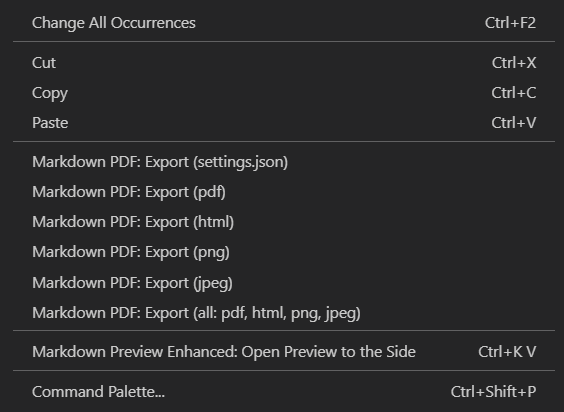The image size is (564, 412).
Task: Click the Ctrl+V shortcut label
Action: point(514,123)
